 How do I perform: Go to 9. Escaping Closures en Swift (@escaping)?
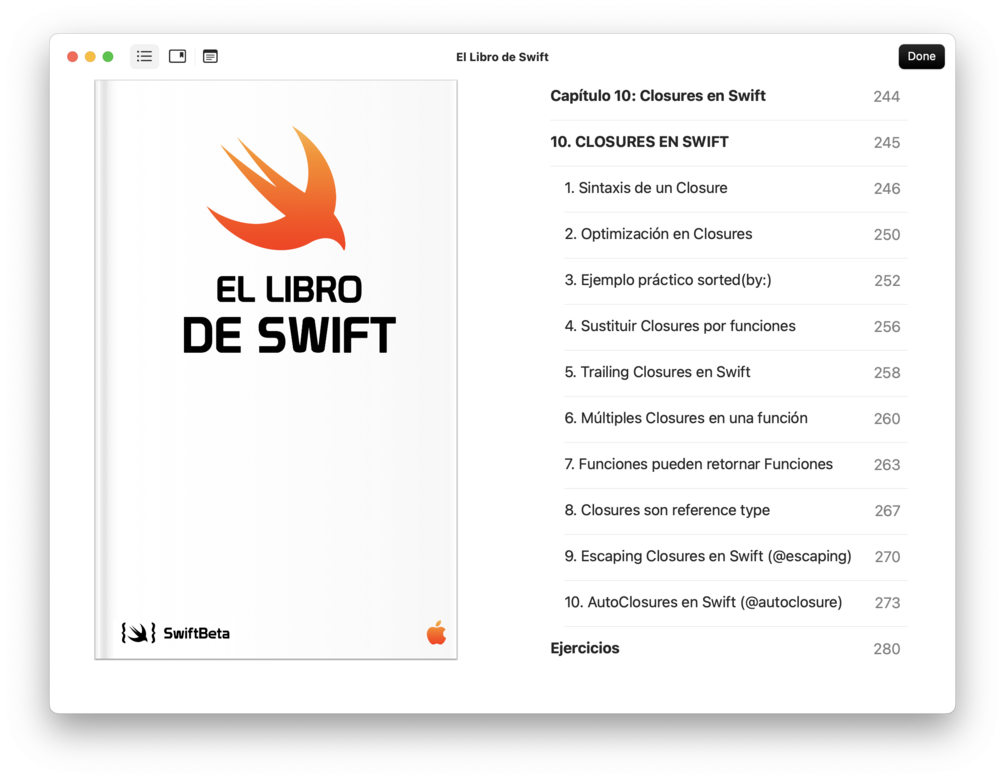[735, 557]
